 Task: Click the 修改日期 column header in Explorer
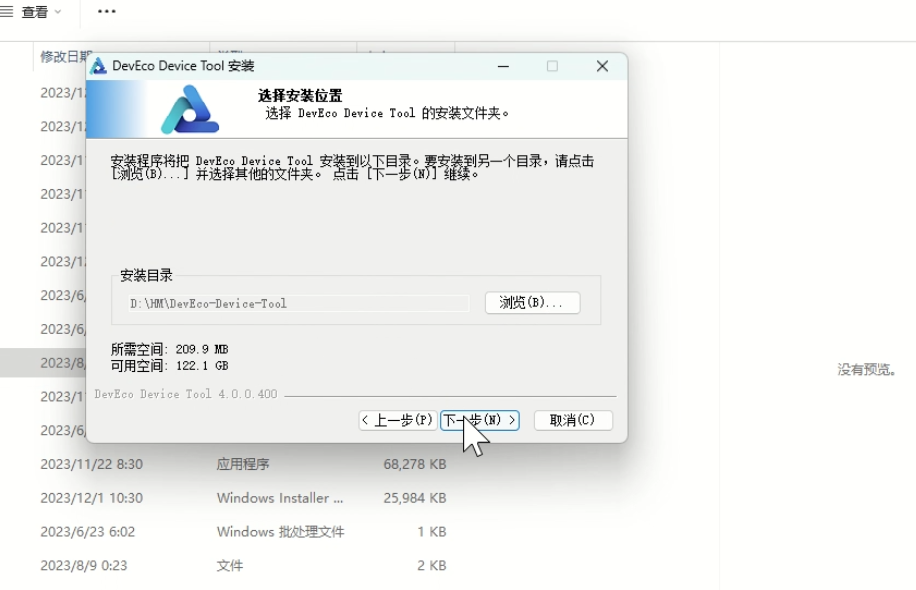coord(64,56)
